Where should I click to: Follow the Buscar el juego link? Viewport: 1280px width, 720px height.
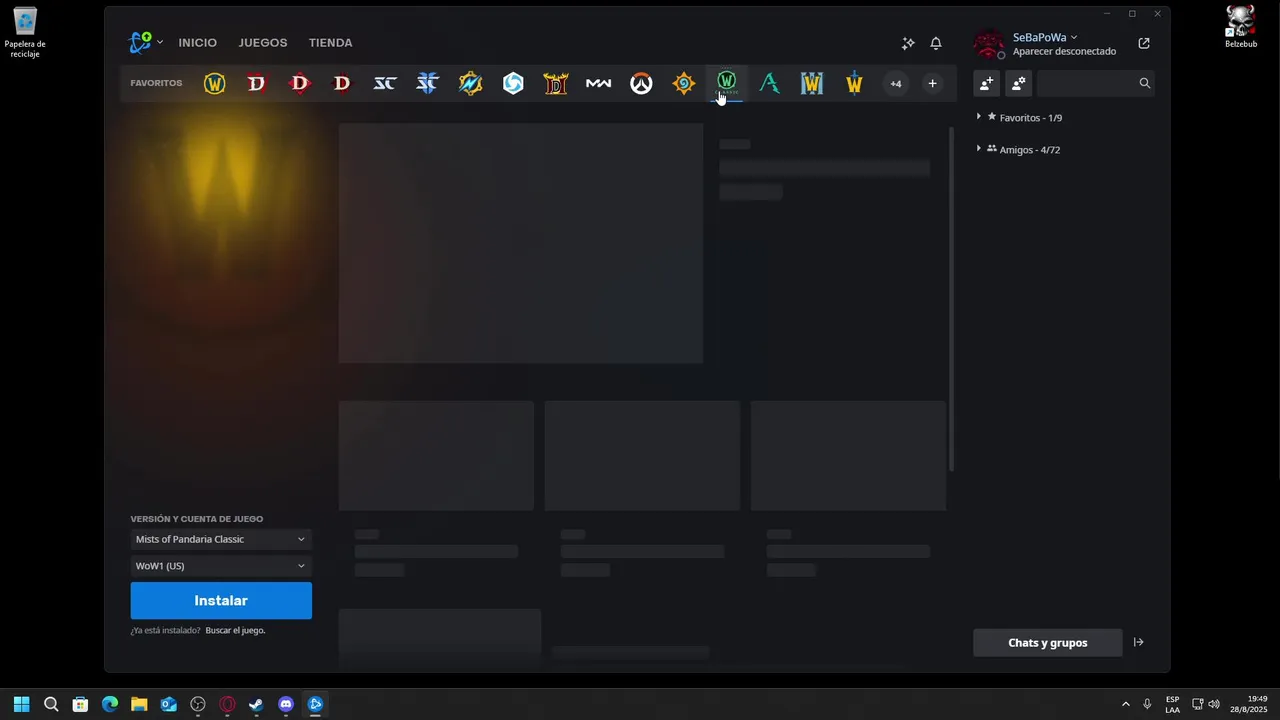pos(235,631)
